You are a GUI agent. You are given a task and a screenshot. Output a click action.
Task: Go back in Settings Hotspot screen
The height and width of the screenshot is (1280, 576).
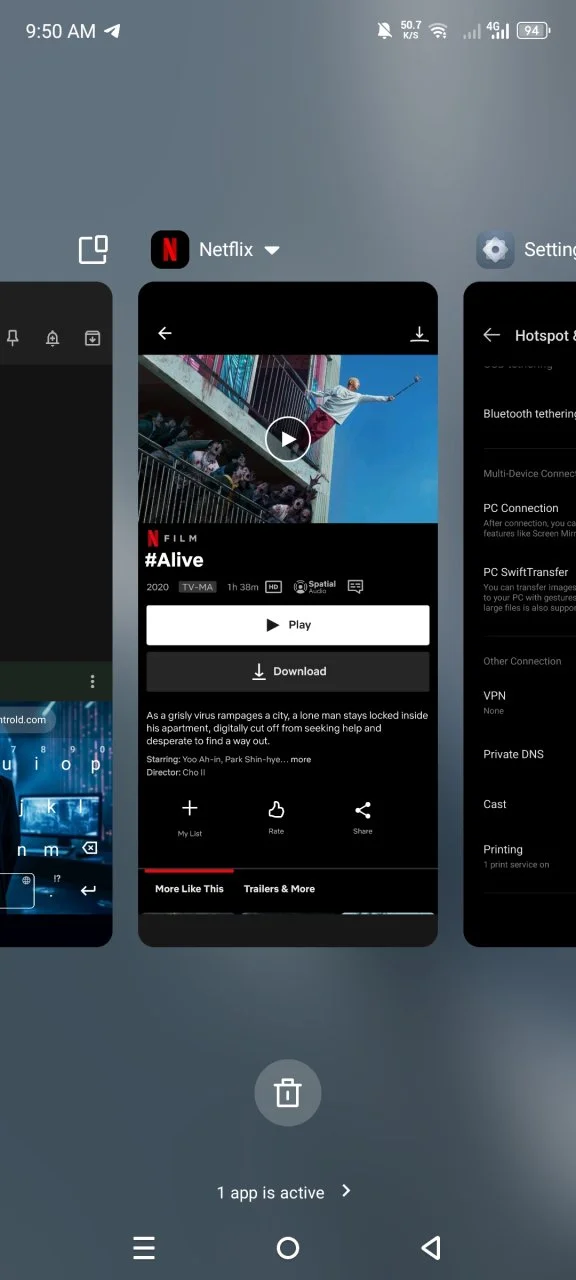click(491, 335)
